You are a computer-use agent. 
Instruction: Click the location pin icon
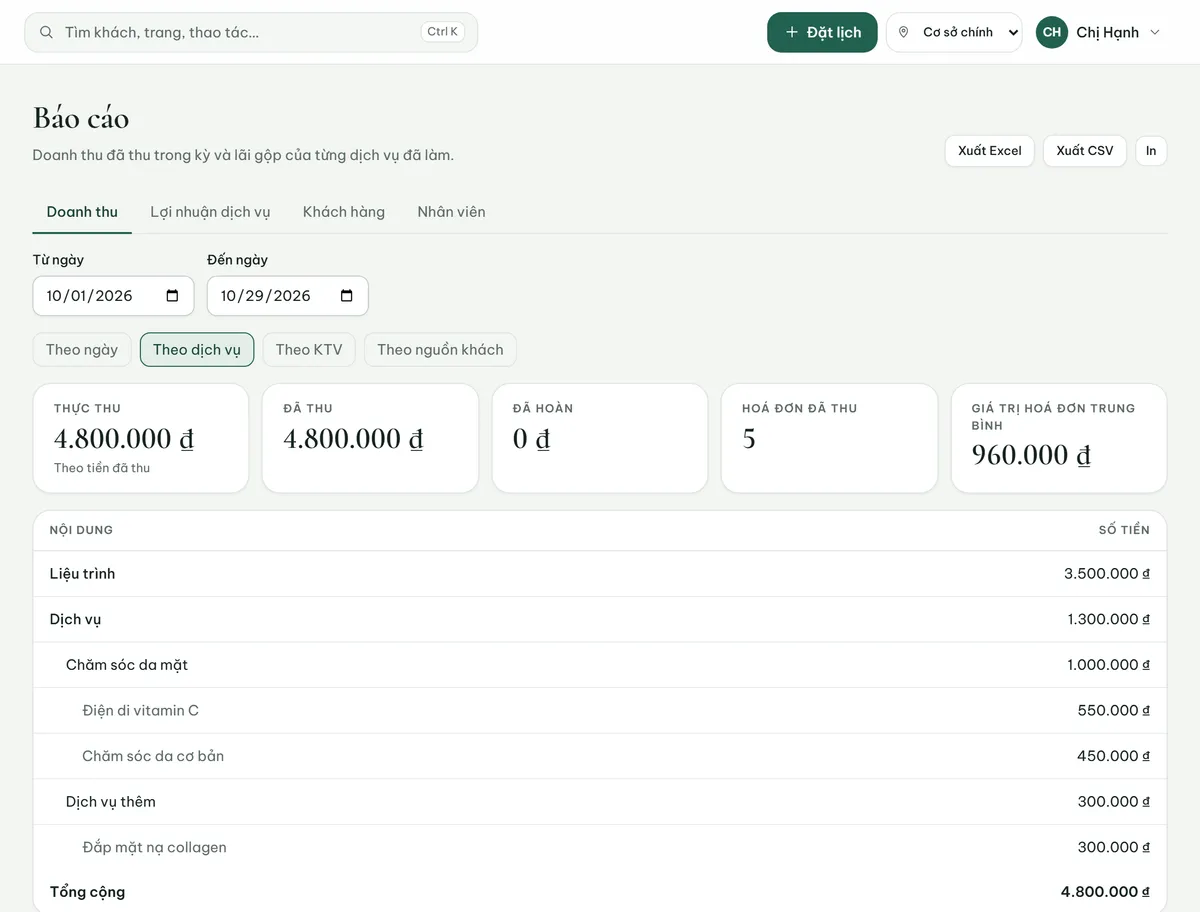pos(904,32)
